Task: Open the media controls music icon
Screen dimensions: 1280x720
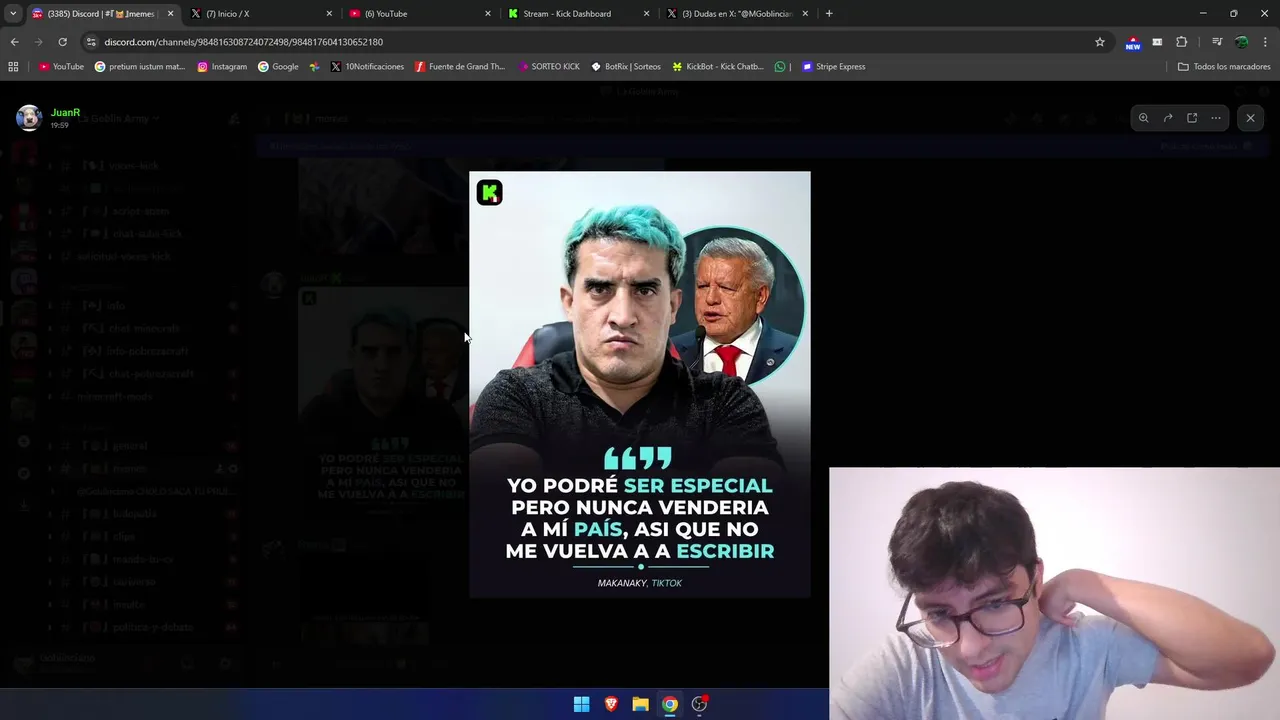Action: coord(1217,42)
